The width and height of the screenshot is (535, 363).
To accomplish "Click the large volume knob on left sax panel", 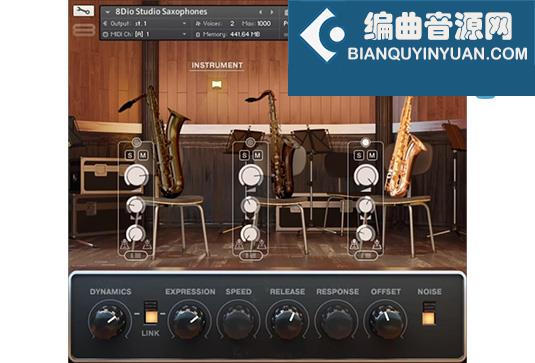I will coord(136,176).
